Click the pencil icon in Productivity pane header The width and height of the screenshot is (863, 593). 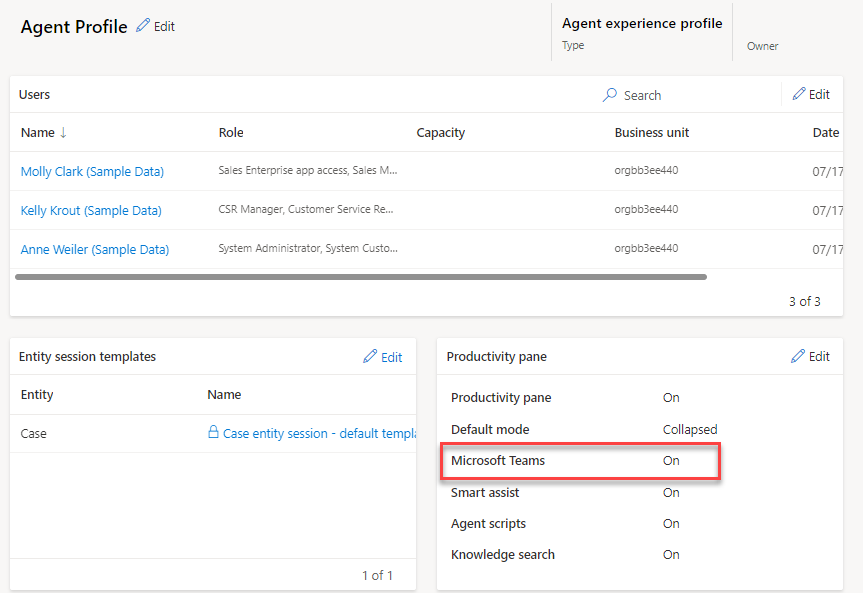coord(798,356)
